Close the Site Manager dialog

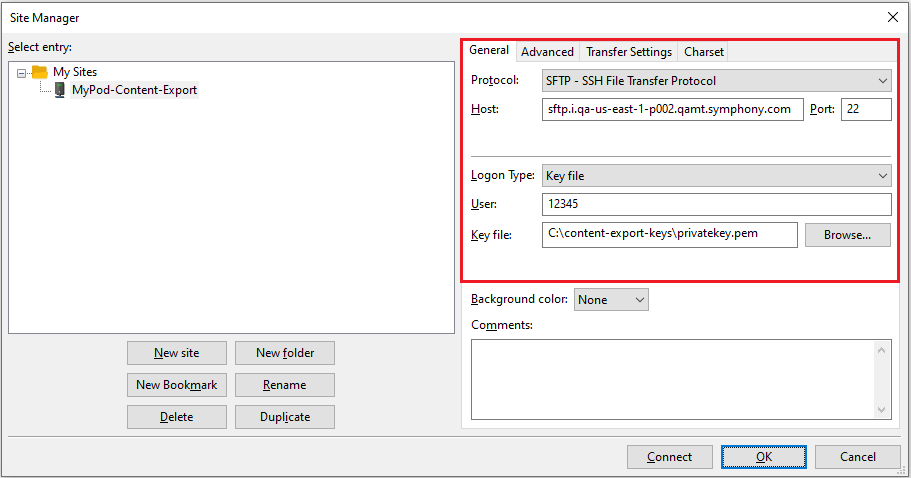(x=893, y=17)
